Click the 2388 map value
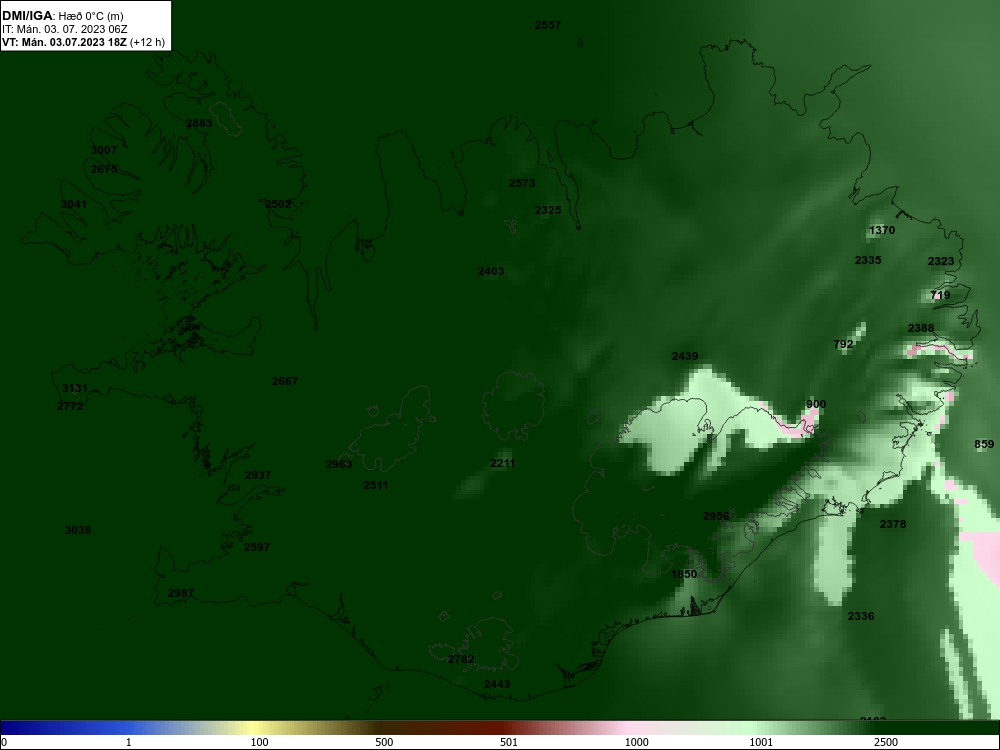The width and height of the screenshot is (1000, 750). [921, 328]
